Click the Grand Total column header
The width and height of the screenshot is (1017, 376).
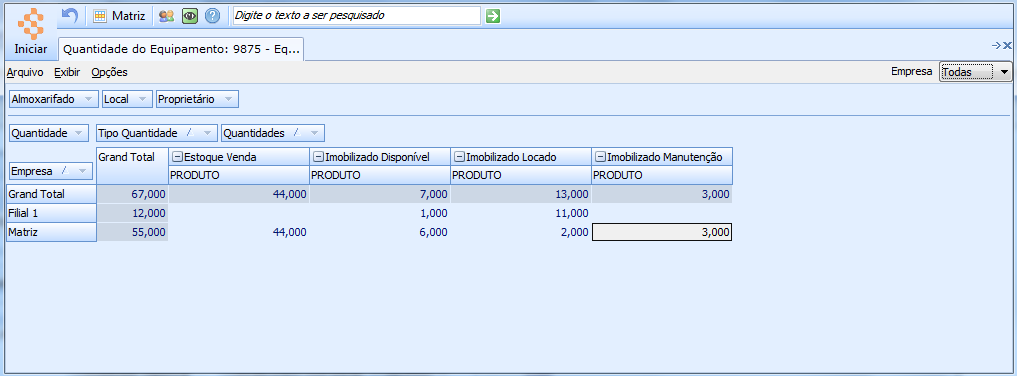point(132,166)
